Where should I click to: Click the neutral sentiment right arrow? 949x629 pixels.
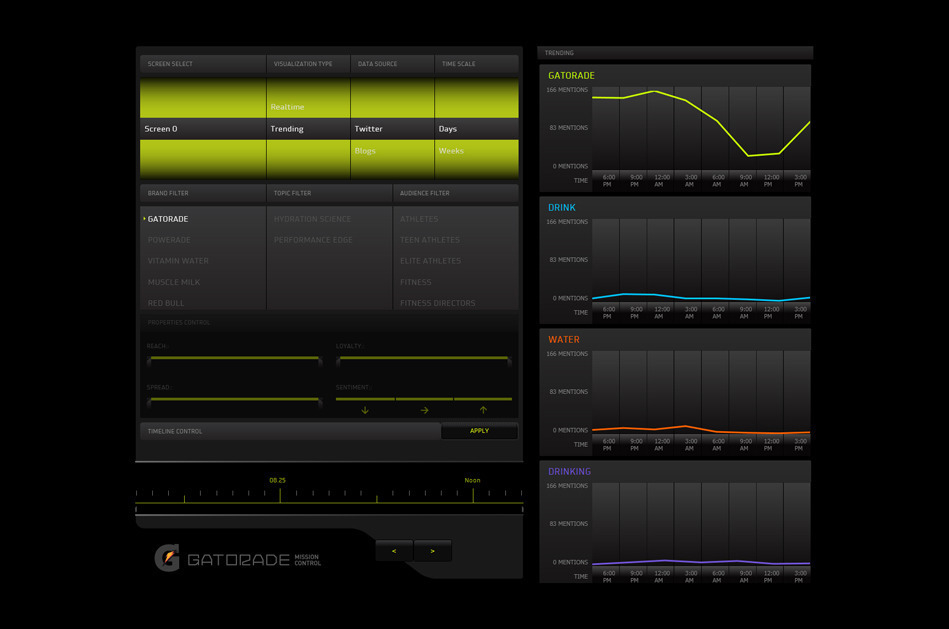click(424, 410)
